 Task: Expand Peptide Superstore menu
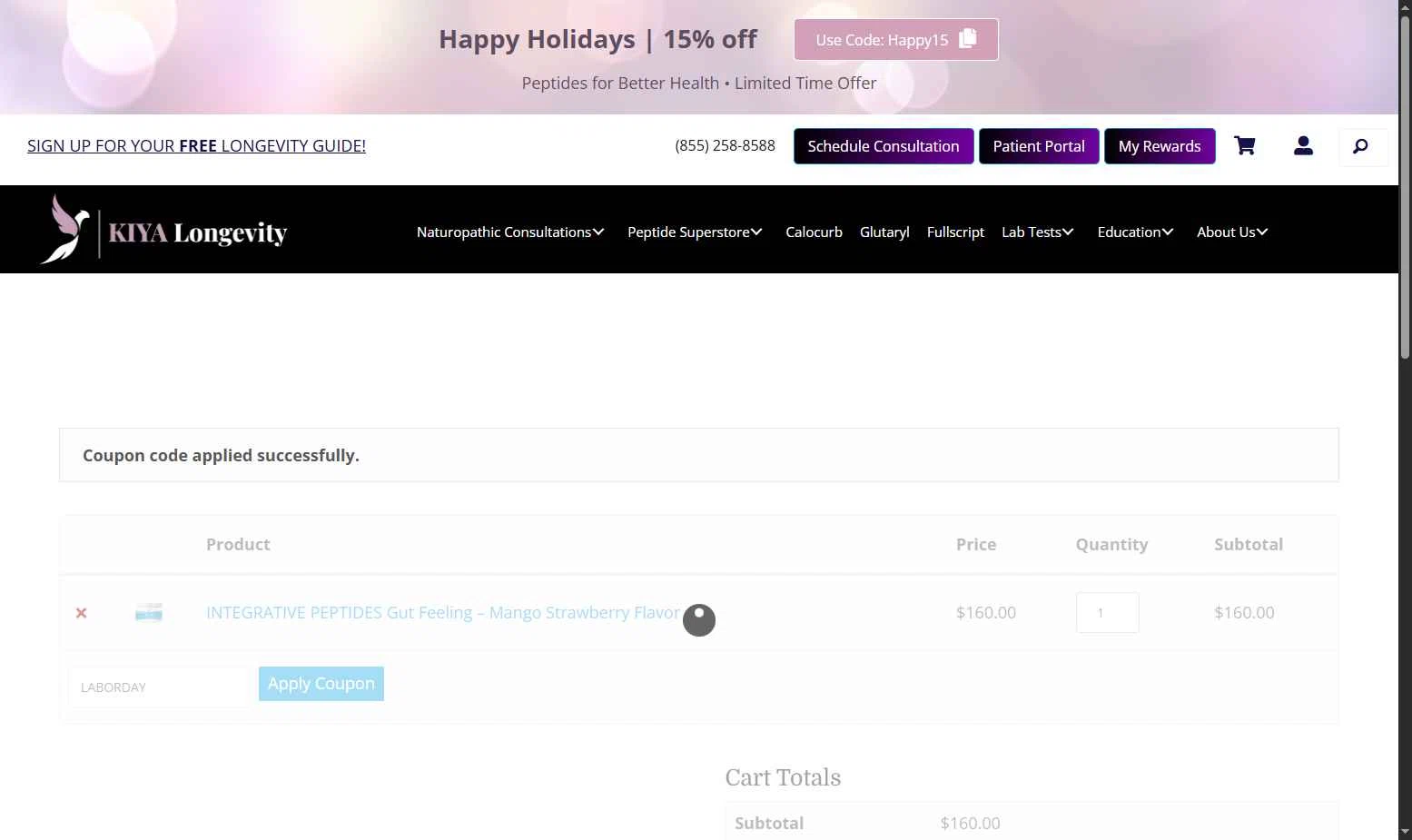[x=695, y=232]
